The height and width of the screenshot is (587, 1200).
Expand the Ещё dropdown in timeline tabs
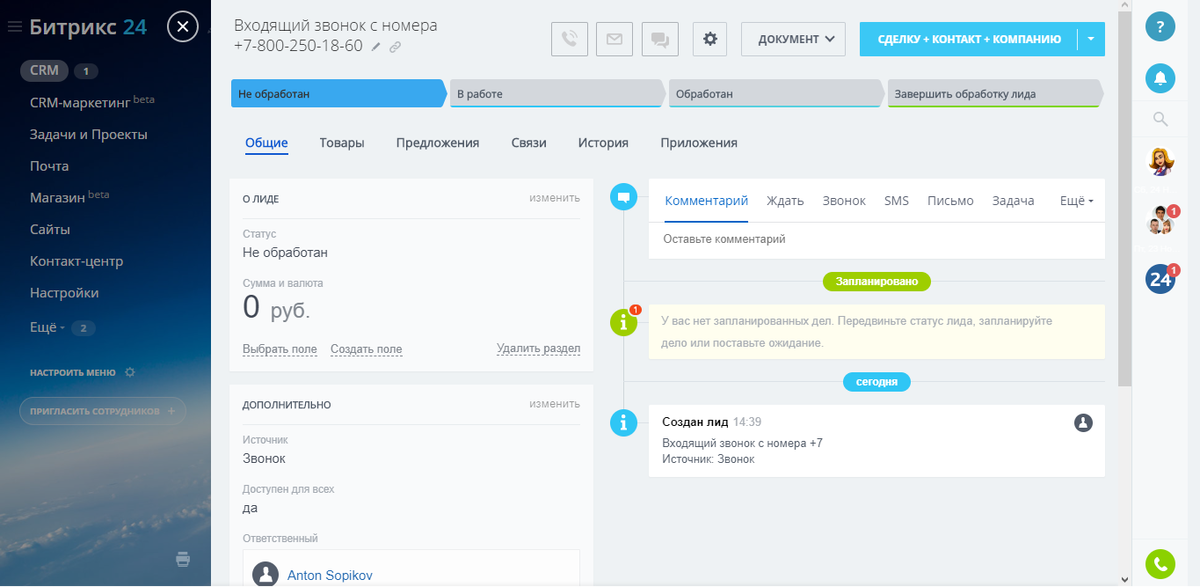[1076, 201]
